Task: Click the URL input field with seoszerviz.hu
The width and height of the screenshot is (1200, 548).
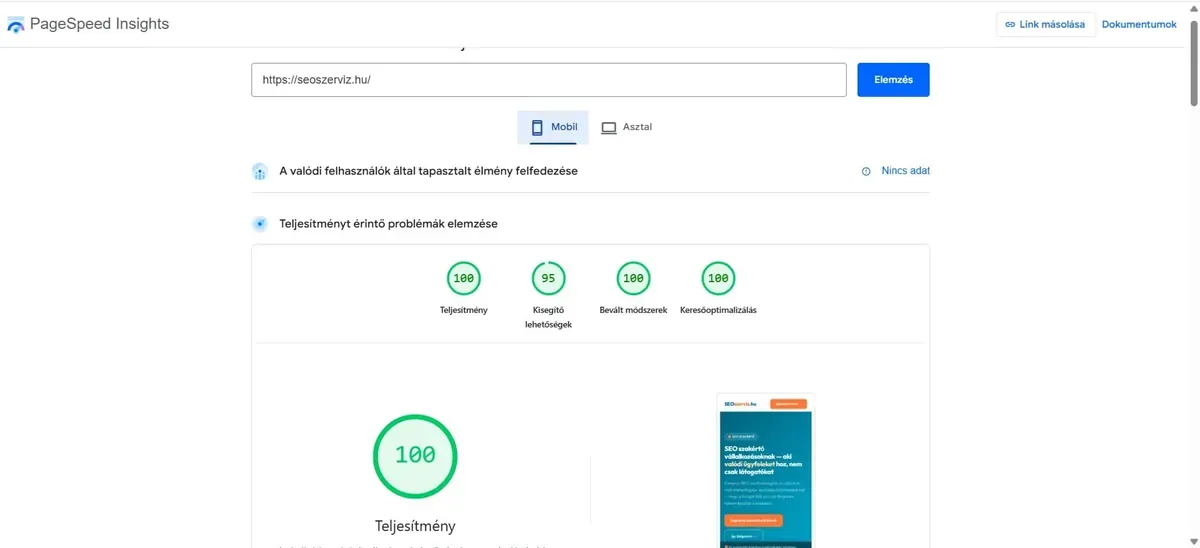Action: coord(549,80)
